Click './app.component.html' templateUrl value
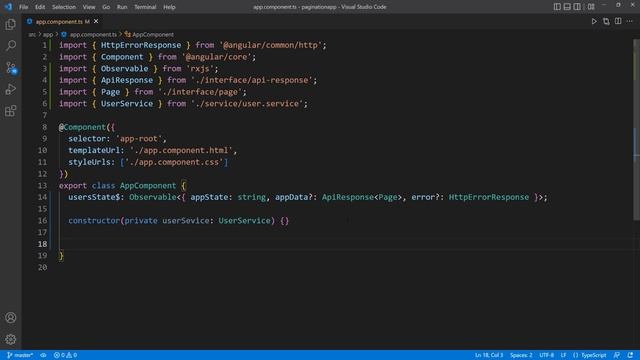 coord(183,151)
